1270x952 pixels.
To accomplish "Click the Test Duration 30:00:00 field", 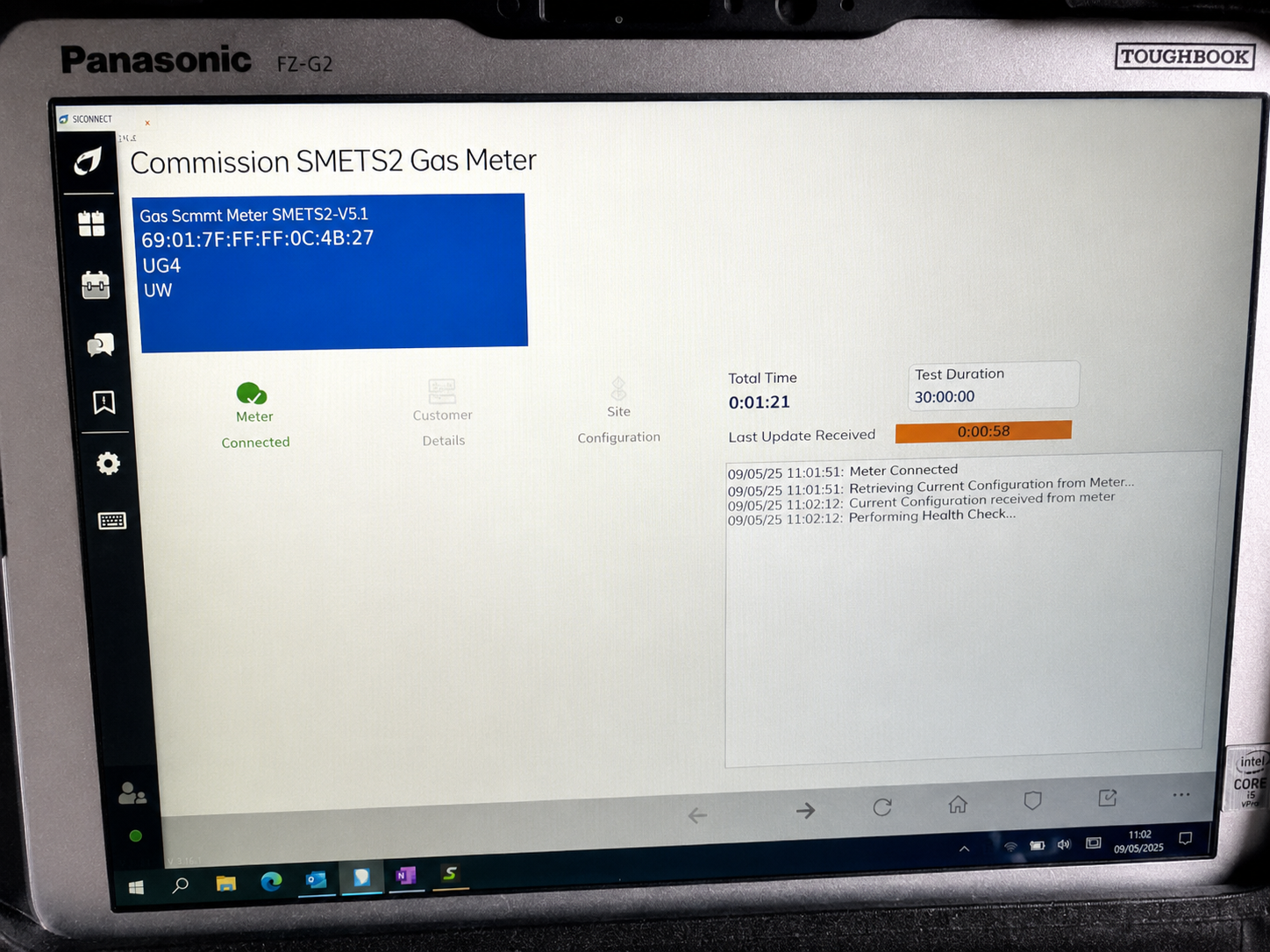I will click(x=993, y=386).
